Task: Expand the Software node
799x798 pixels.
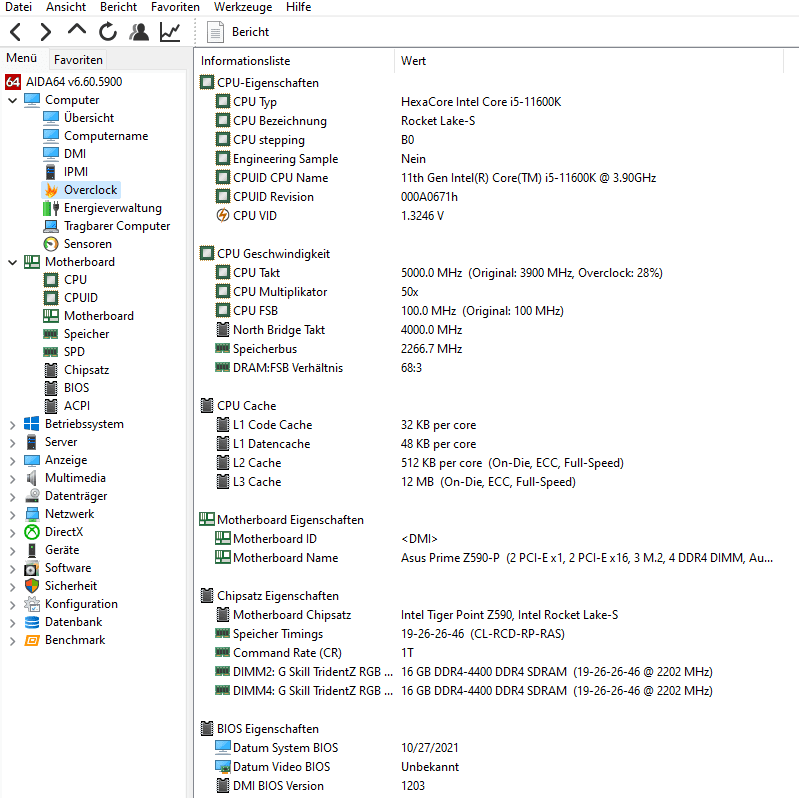Action: click(13, 568)
